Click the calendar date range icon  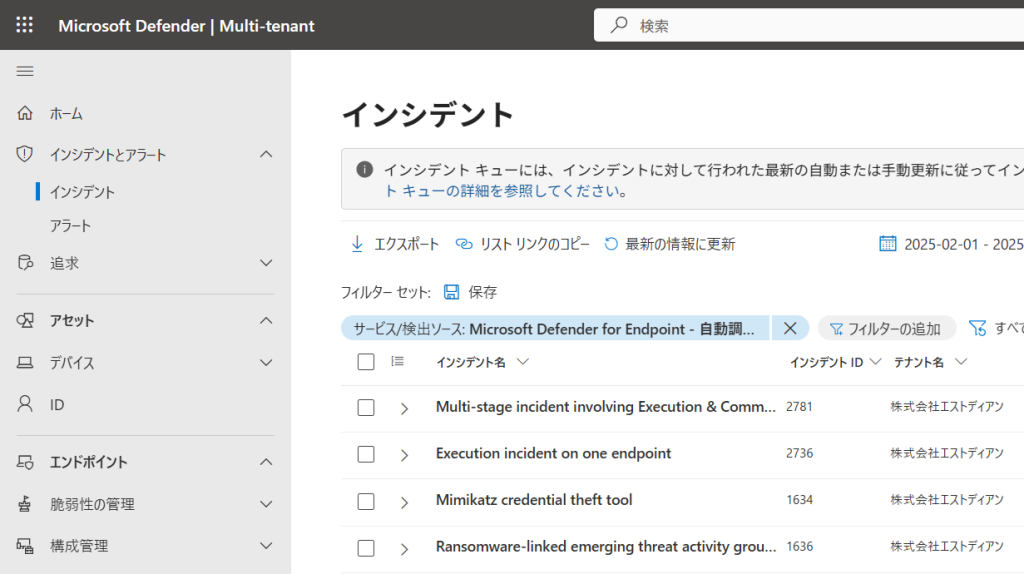tap(888, 244)
